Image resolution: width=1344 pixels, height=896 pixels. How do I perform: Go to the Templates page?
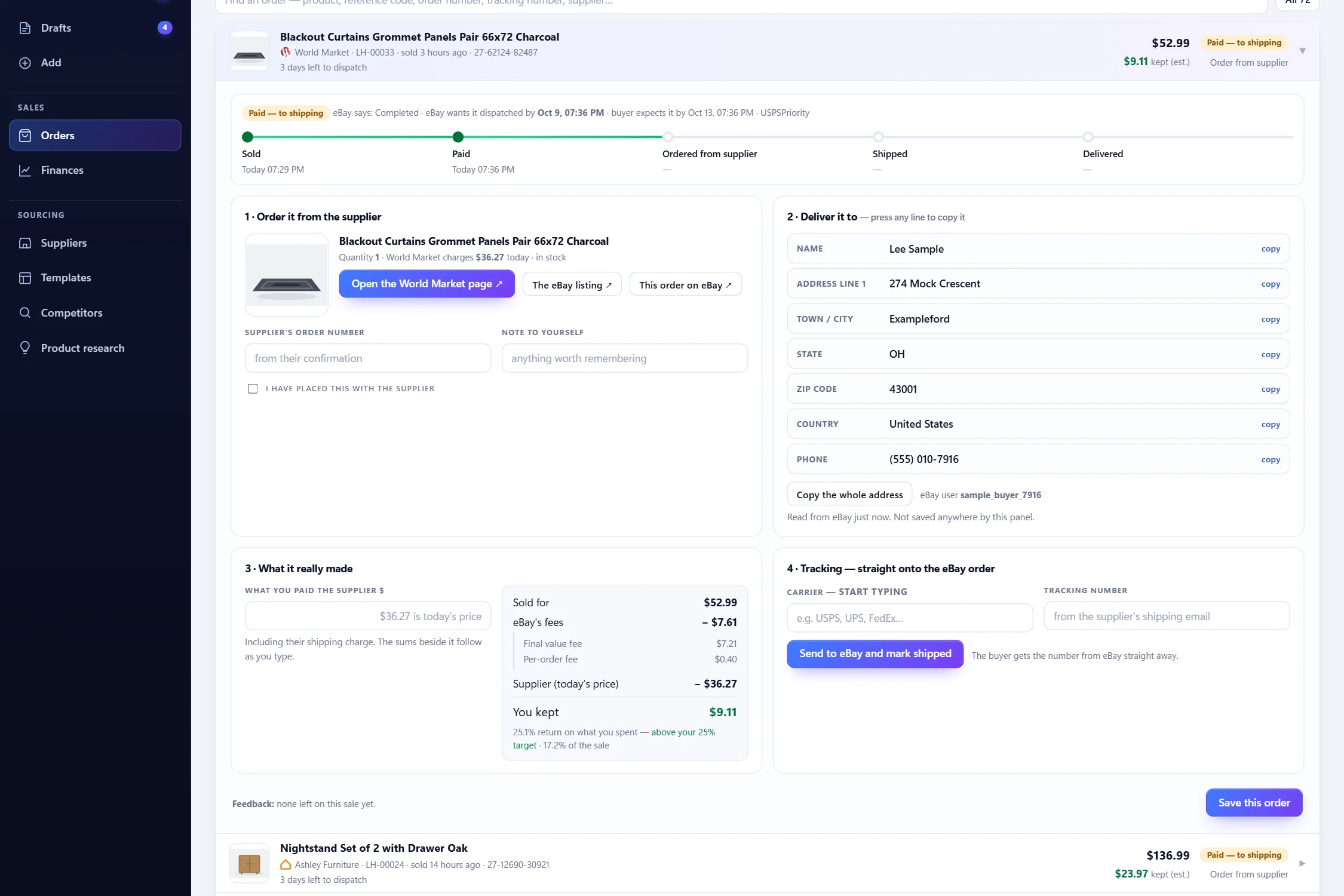point(95,278)
